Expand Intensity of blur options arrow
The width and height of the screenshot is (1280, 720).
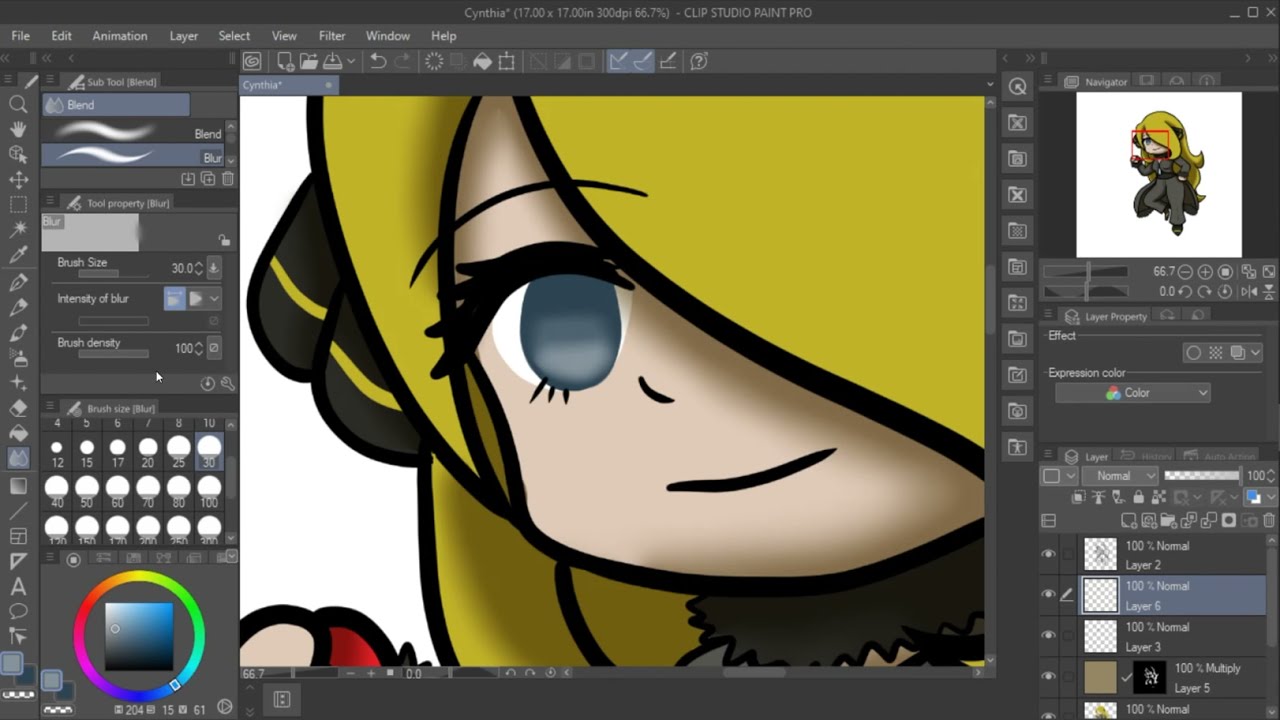214,299
